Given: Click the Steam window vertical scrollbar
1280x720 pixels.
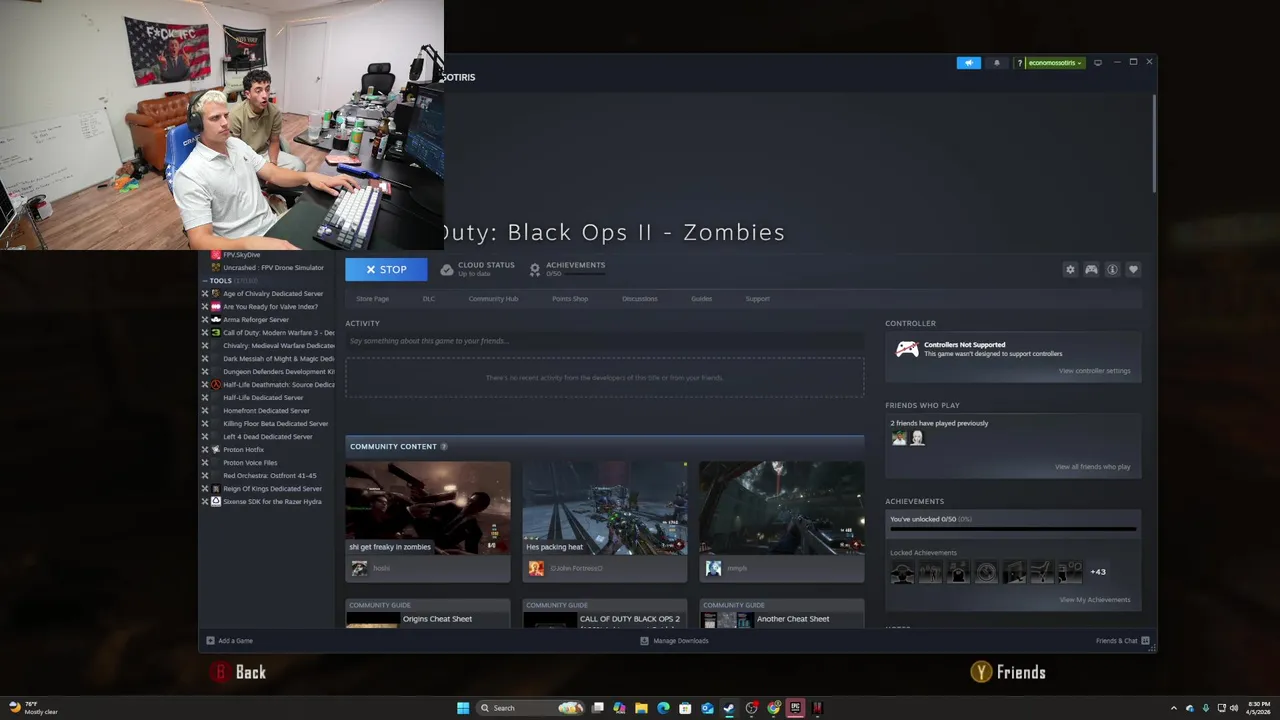Looking at the screenshot, I should point(1155,142).
